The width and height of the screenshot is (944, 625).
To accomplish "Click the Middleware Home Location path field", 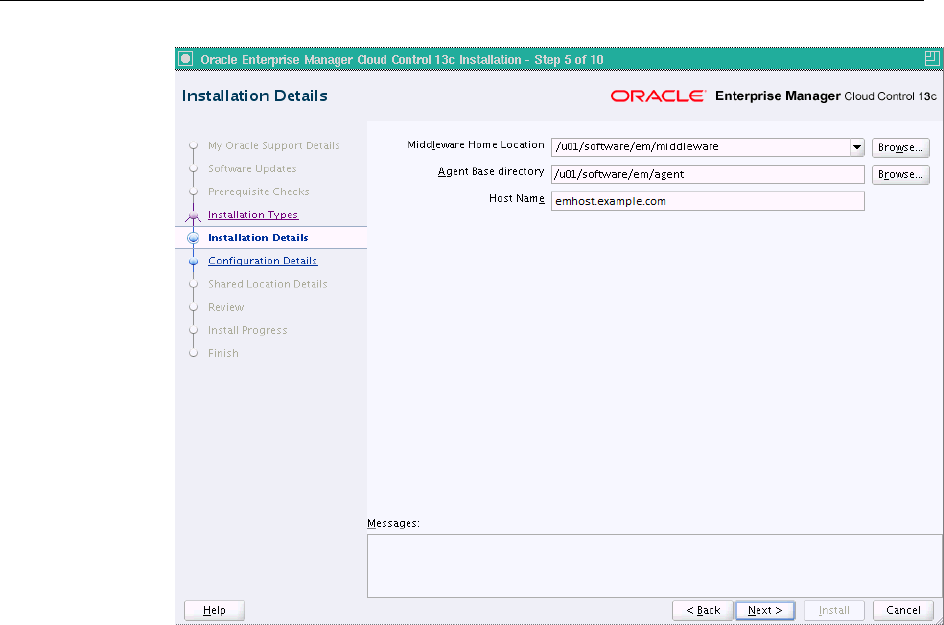I will [700, 147].
